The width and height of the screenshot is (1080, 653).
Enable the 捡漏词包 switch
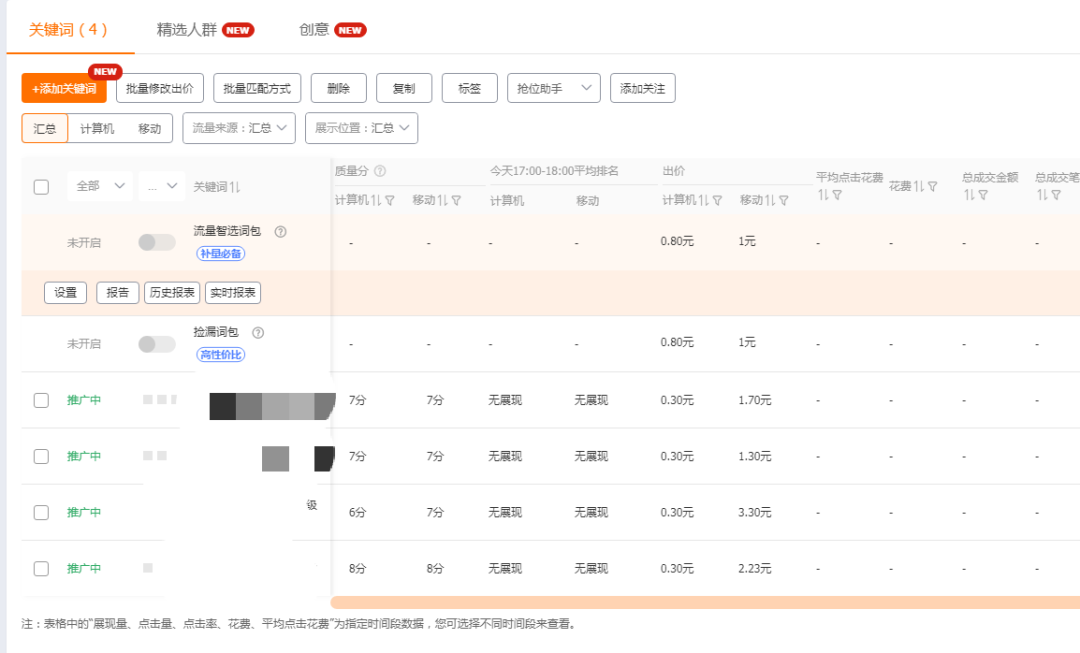click(x=156, y=342)
